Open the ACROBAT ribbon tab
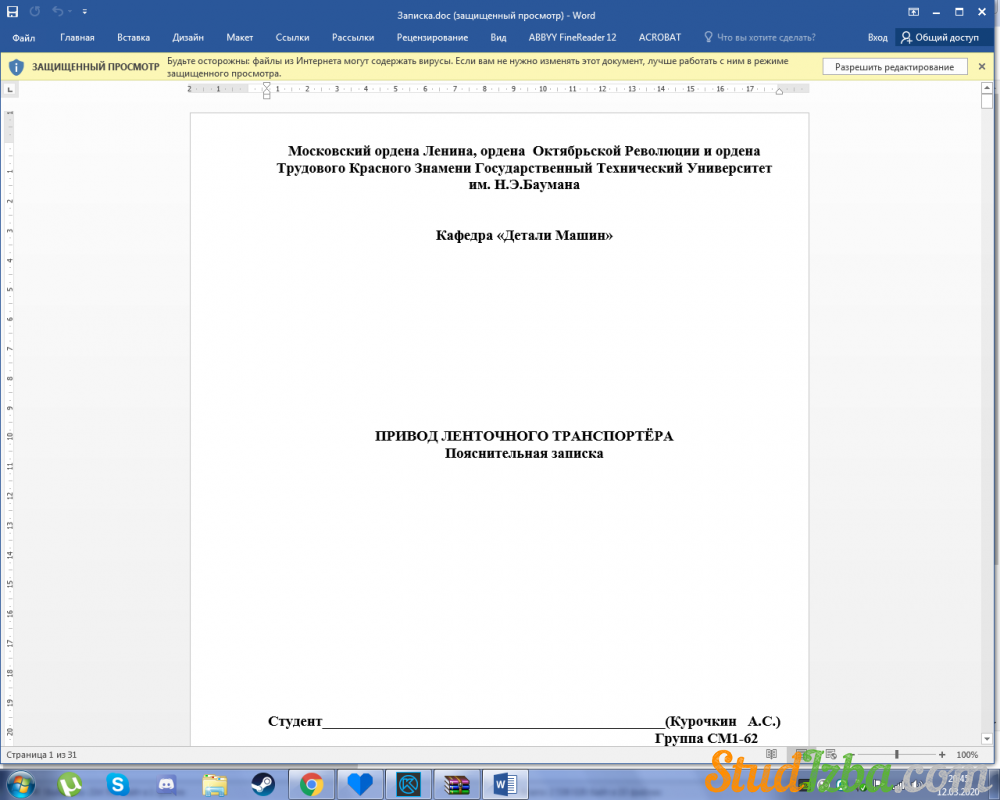The width and height of the screenshot is (1000, 800). click(659, 38)
